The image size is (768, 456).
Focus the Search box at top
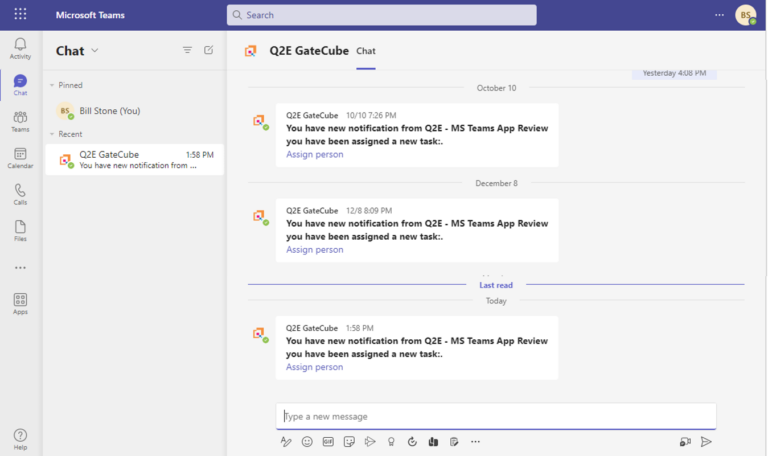tap(382, 15)
